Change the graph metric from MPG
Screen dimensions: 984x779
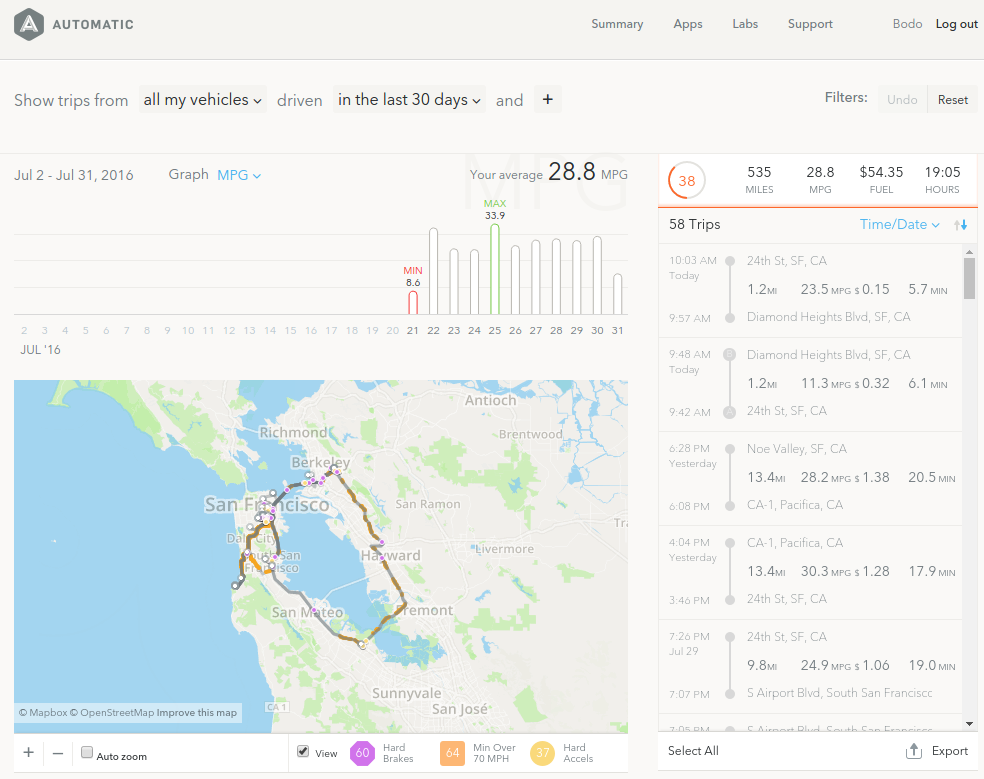(239, 175)
